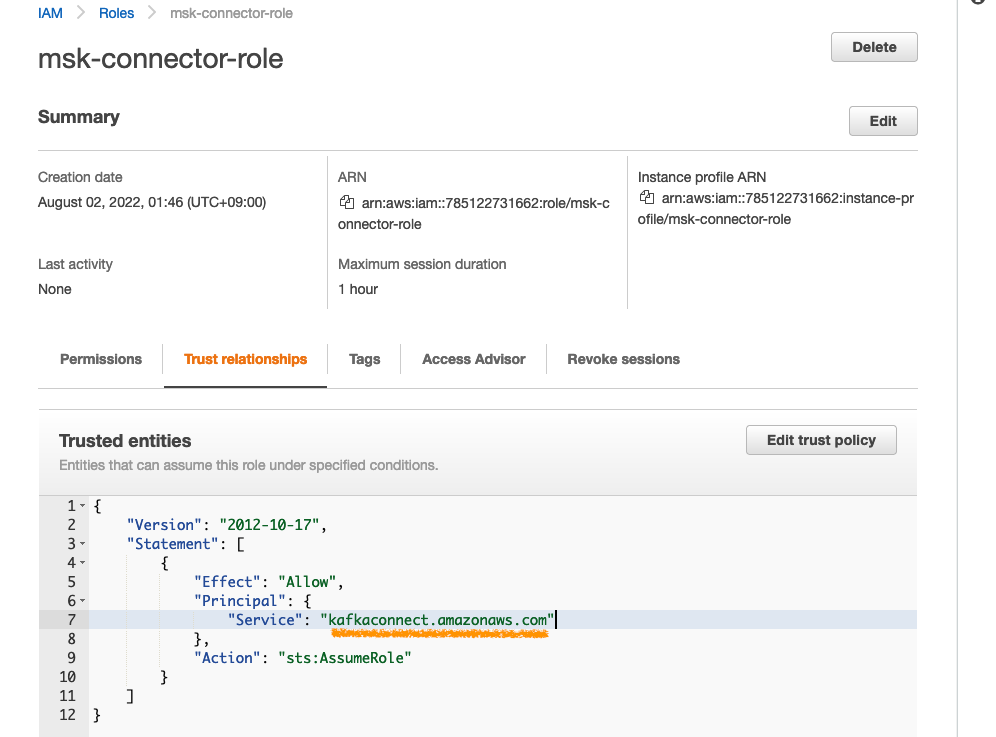Image resolution: width=996 pixels, height=737 pixels.
Task: Click line number 12 in the editor gutter
Action: [67, 715]
